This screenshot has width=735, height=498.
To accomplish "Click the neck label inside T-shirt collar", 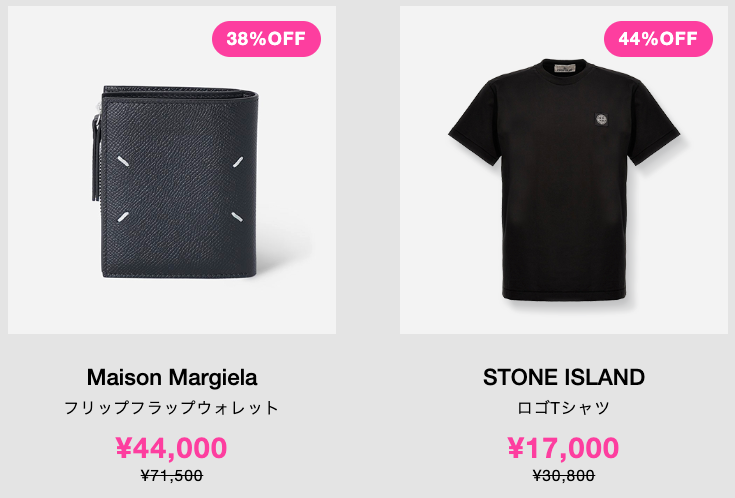I will tap(564, 68).
